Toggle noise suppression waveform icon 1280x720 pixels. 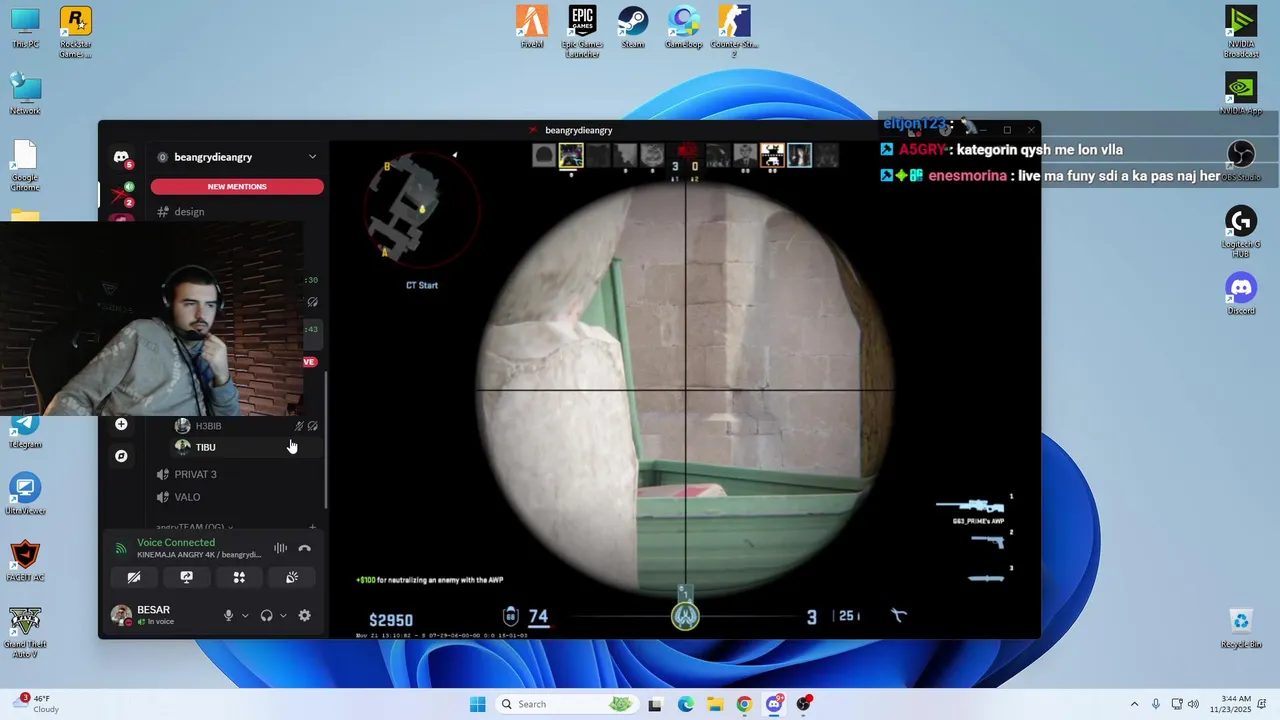click(281, 548)
